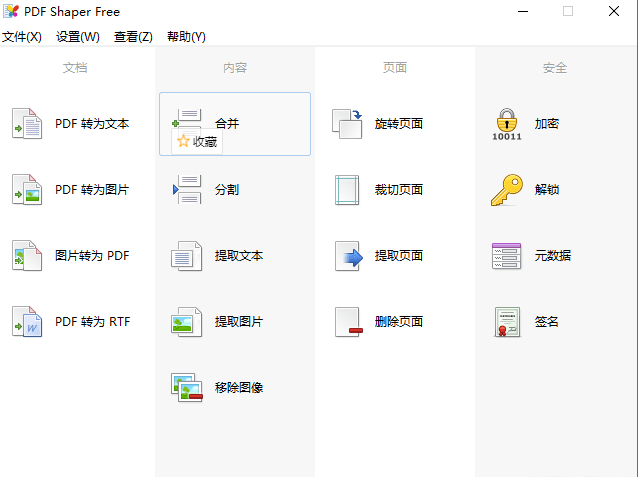Select the 合并 text label
The width and height of the screenshot is (638, 477).
pos(227,123)
